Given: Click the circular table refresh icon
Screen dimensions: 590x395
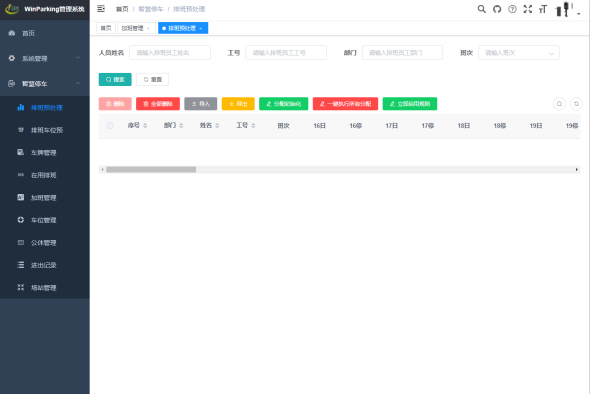Looking at the screenshot, I should [x=576, y=104].
